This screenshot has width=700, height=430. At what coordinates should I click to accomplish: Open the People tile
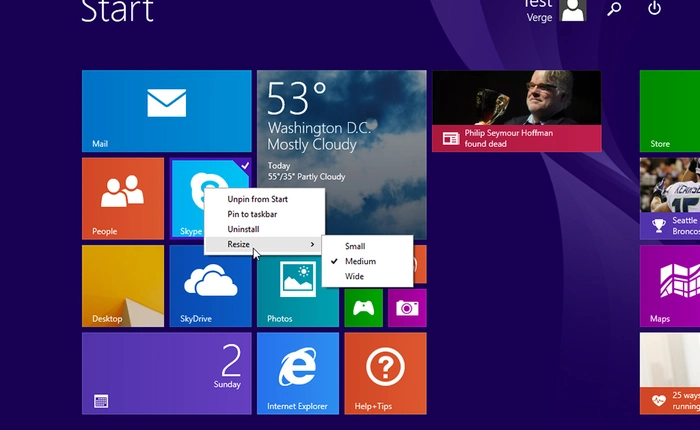(x=123, y=198)
